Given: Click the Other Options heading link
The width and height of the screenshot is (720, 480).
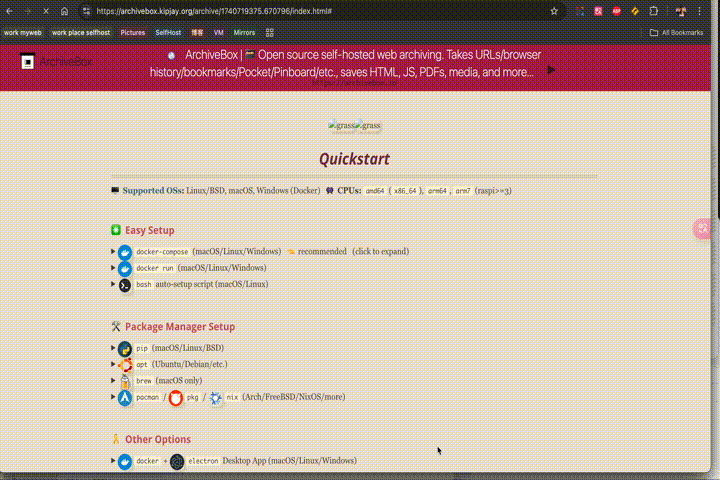Looking at the screenshot, I should 158,439.
